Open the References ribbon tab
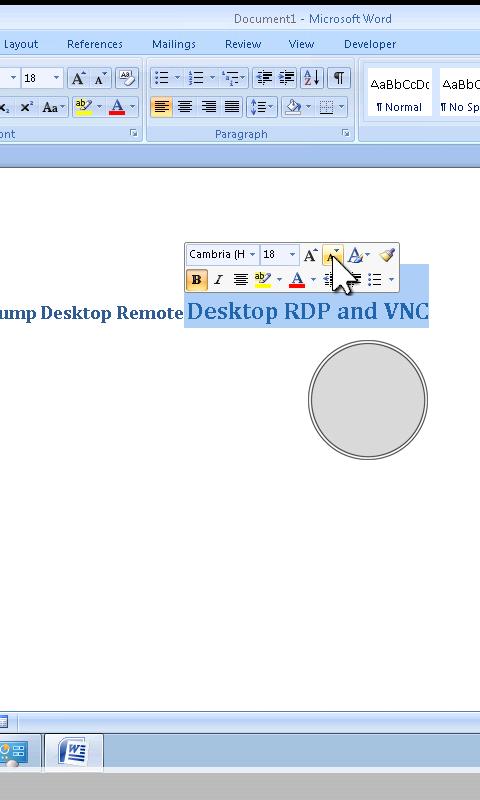The height and width of the screenshot is (800, 480). (x=95, y=44)
